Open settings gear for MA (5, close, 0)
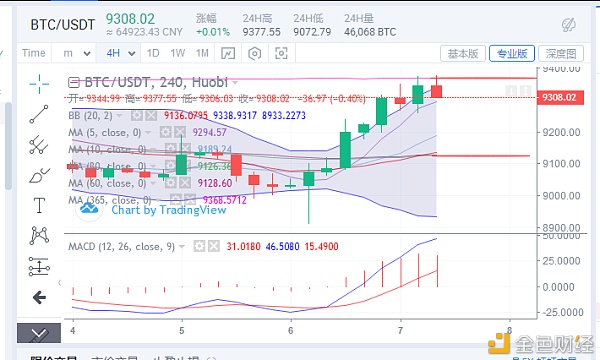 (165, 132)
